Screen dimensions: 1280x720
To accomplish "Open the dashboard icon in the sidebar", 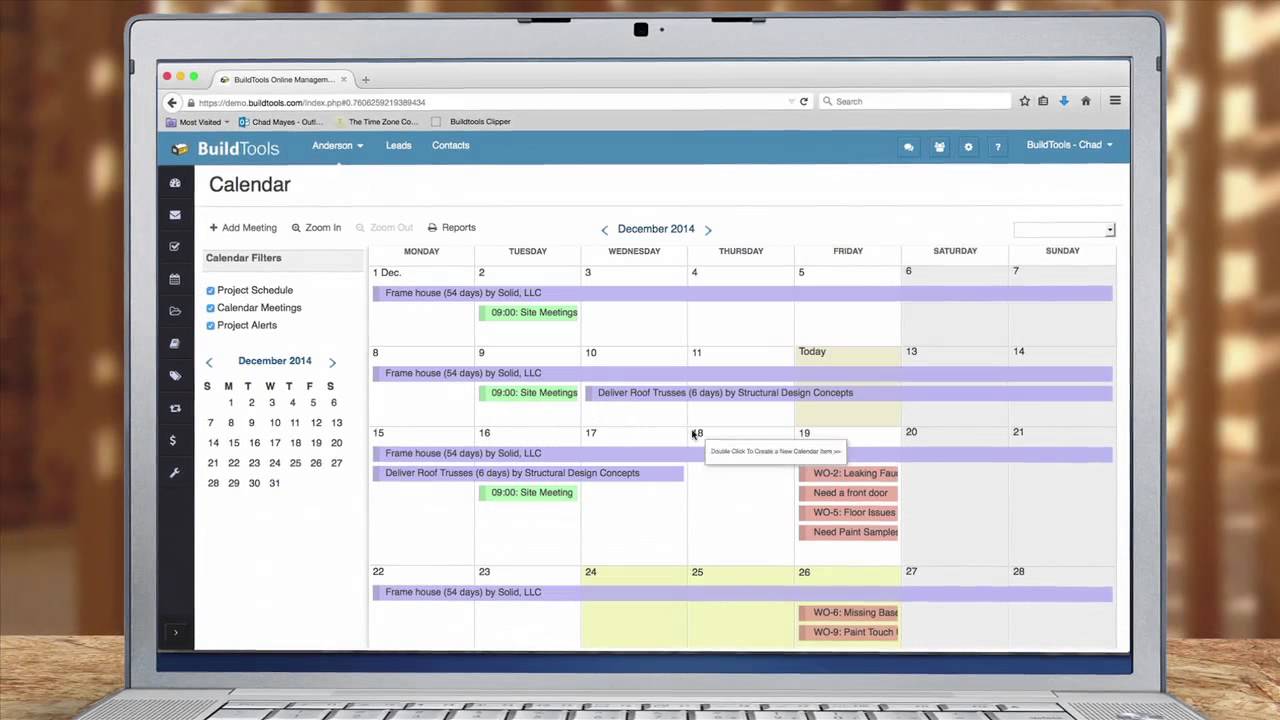I will click(175, 183).
